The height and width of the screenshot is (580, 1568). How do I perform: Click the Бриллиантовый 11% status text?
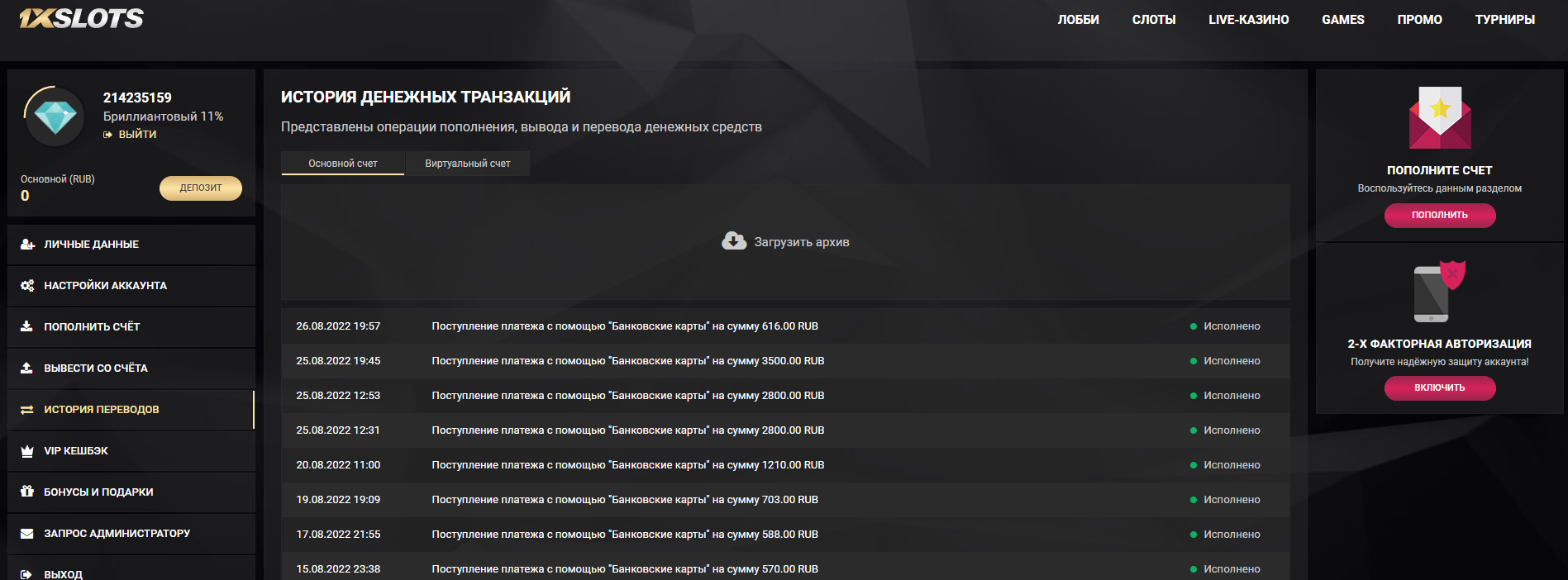pos(163,116)
